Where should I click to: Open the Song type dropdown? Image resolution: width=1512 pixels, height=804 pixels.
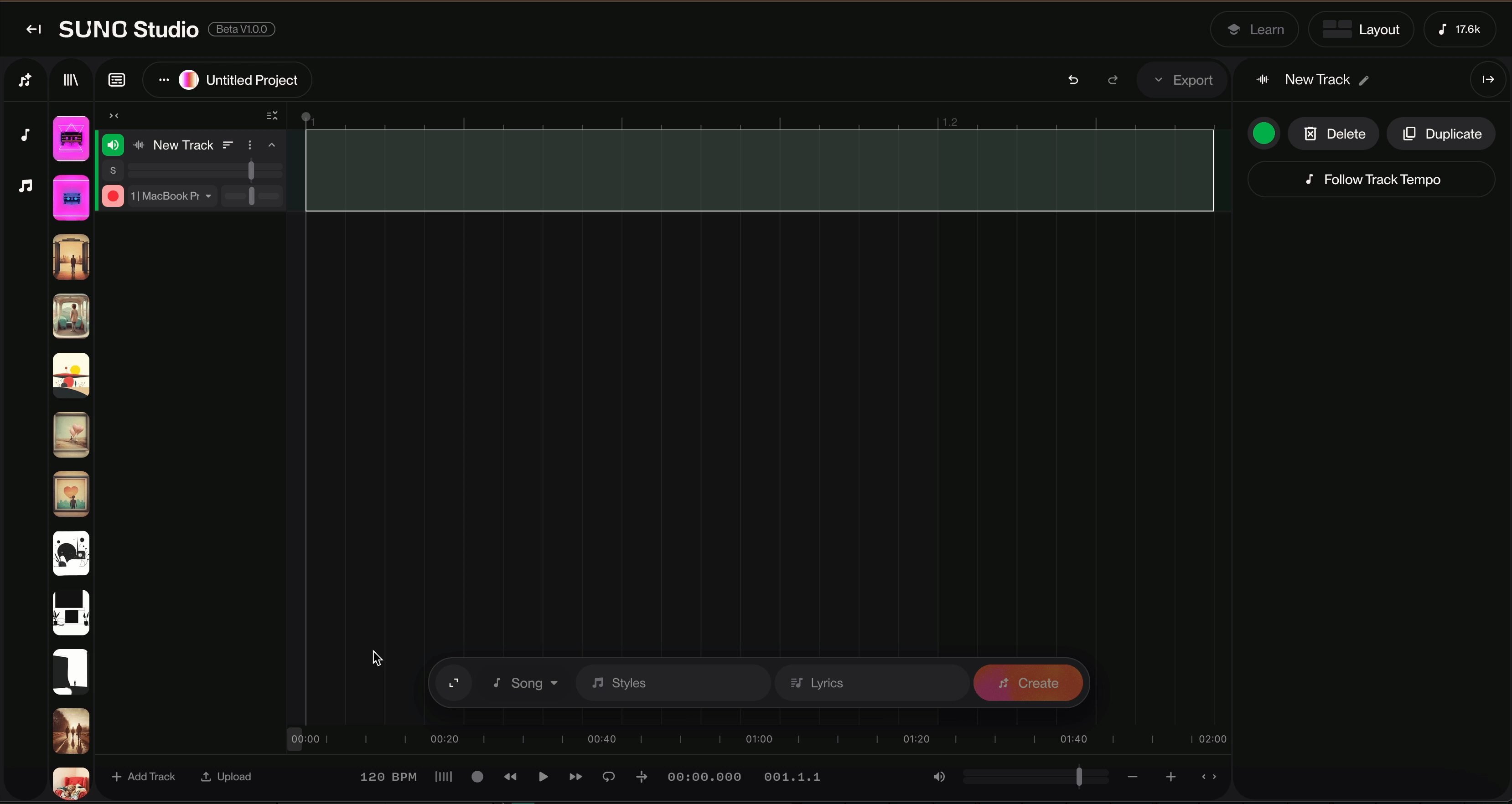tap(526, 682)
